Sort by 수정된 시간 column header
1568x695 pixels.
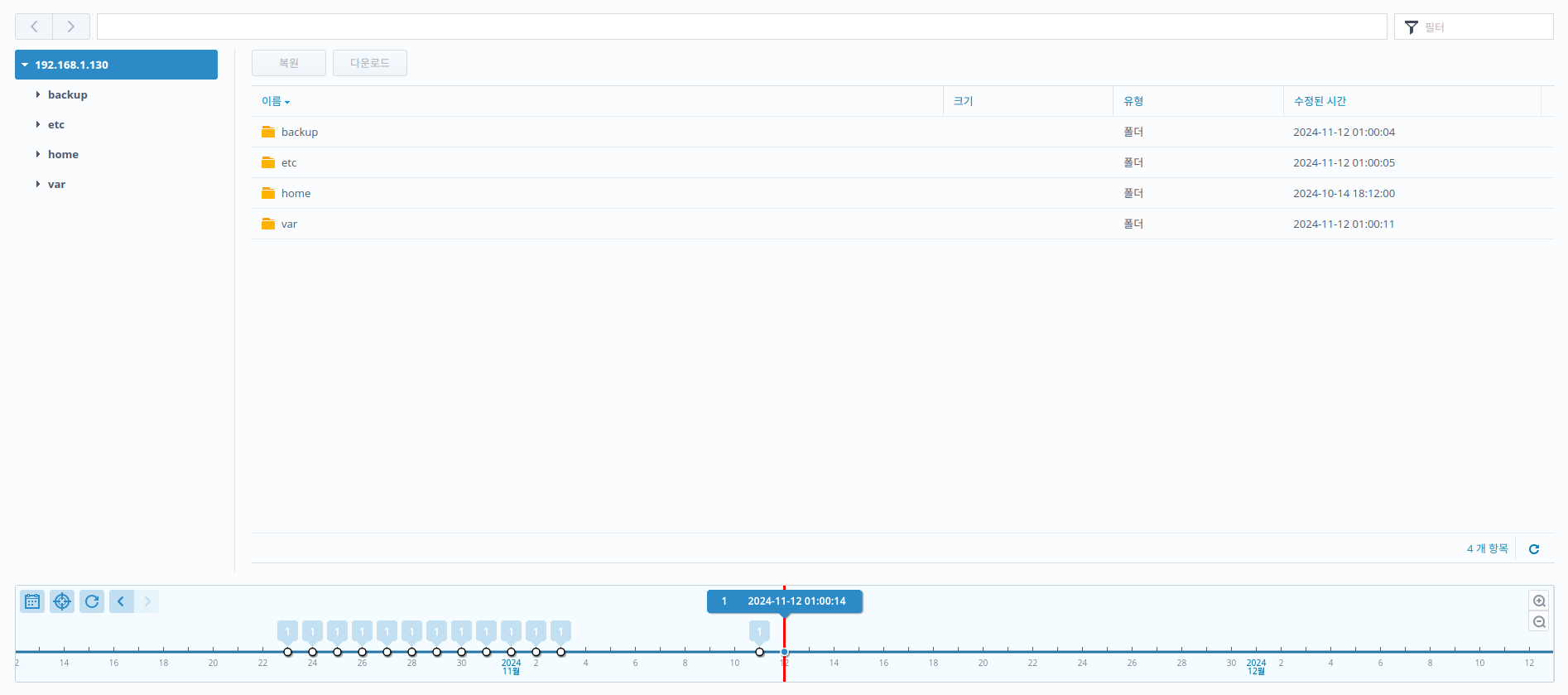click(x=1320, y=101)
